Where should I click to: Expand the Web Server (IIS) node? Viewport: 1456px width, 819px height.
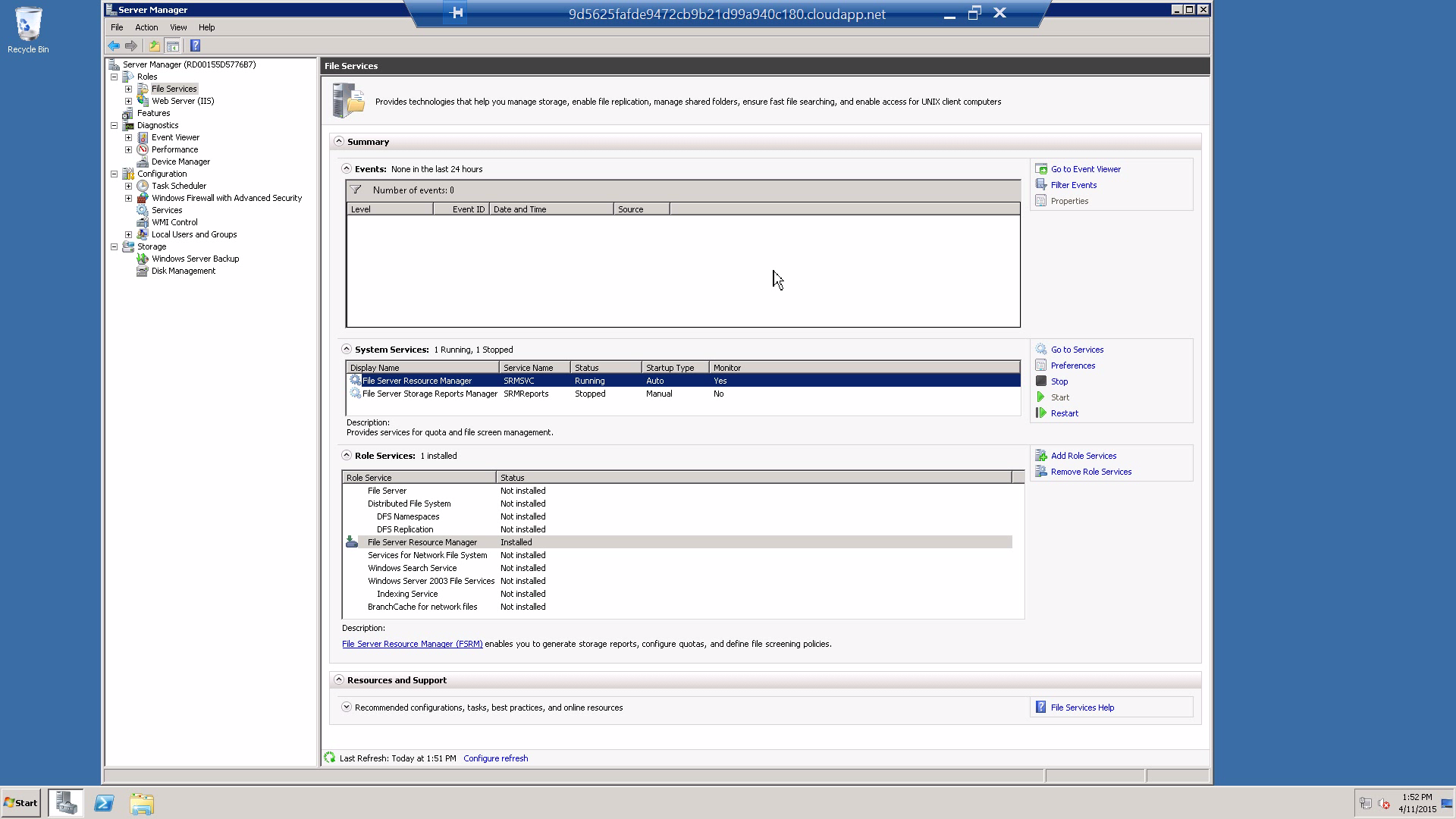[x=129, y=101]
